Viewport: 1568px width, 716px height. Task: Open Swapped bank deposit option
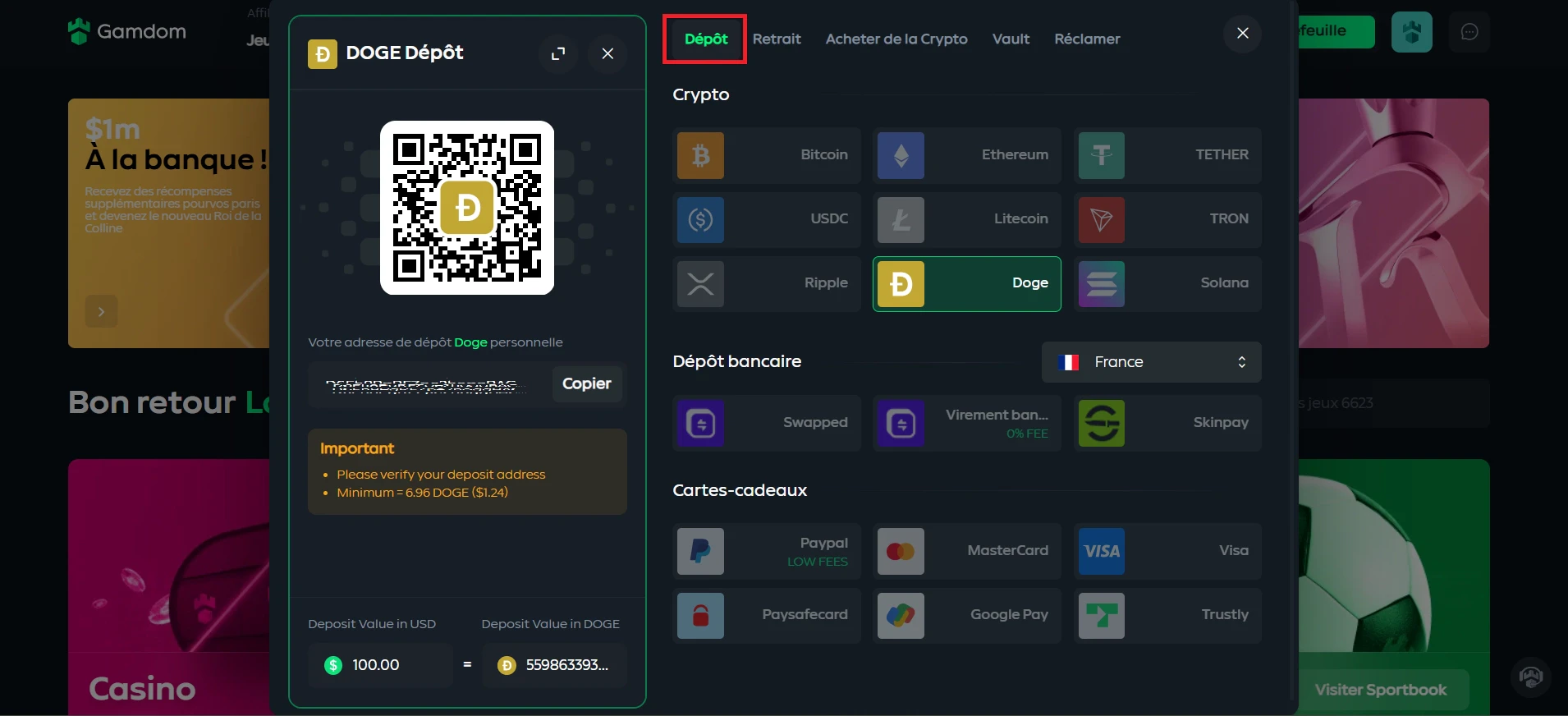point(767,423)
